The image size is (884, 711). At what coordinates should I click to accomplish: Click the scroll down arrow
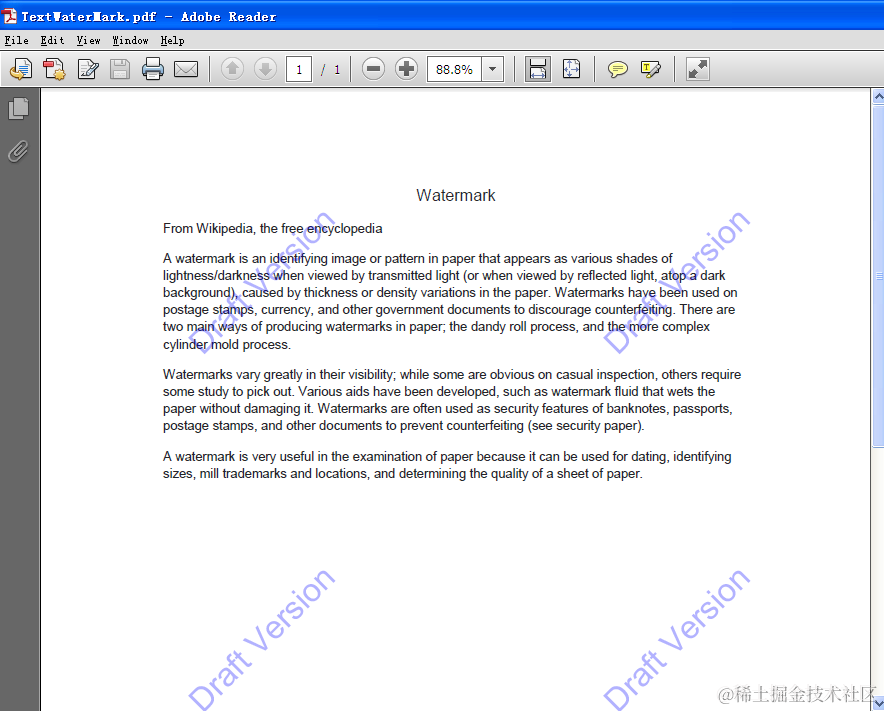click(878, 704)
